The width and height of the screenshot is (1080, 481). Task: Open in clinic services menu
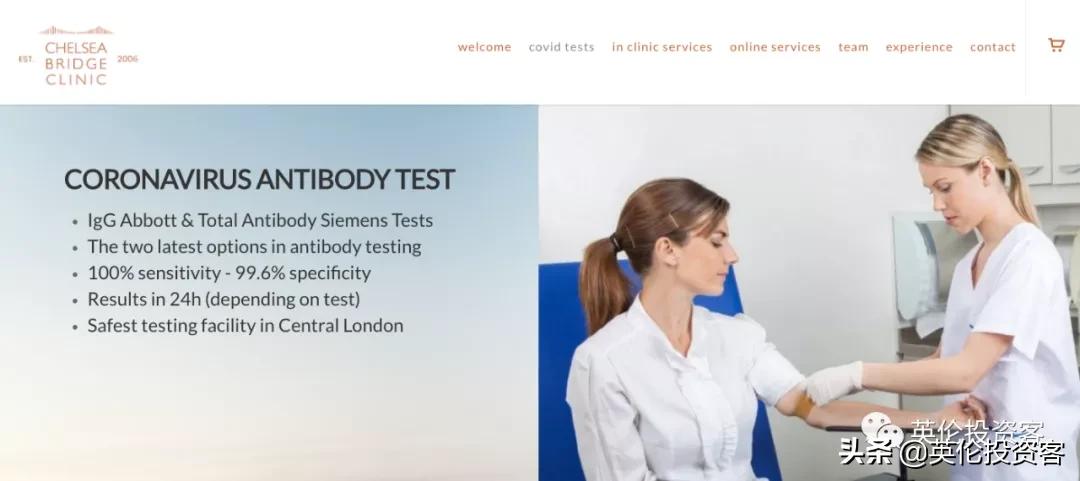(662, 47)
